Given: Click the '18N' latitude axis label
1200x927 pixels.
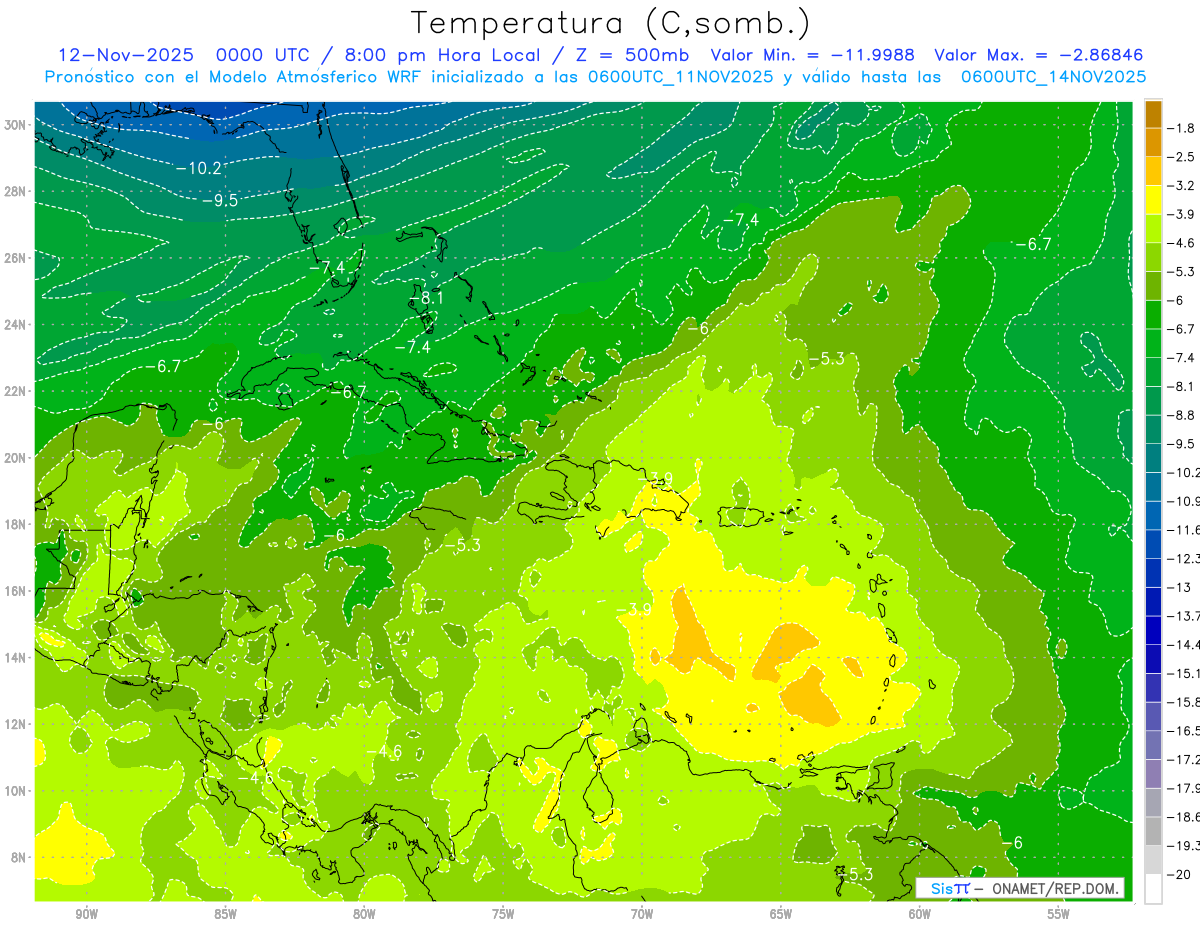Looking at the screenshot, I should (x=17, y=524).
